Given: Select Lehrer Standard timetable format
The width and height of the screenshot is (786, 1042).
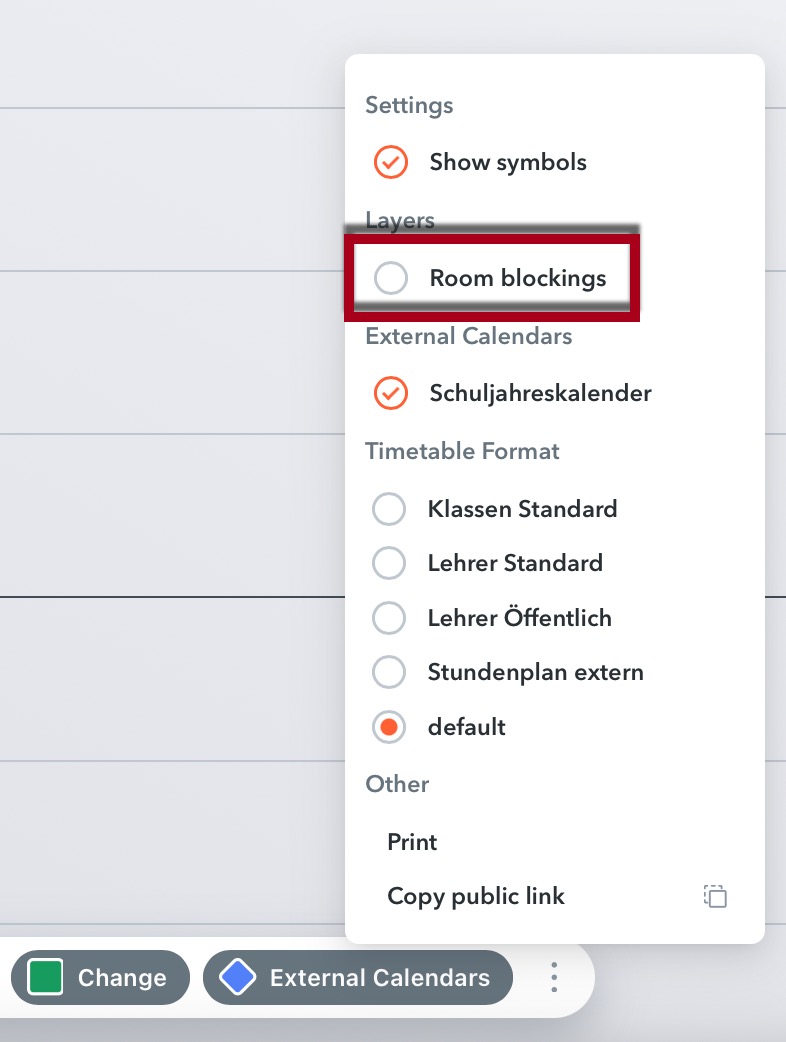Looking at the screenshot, I should 389,564.
